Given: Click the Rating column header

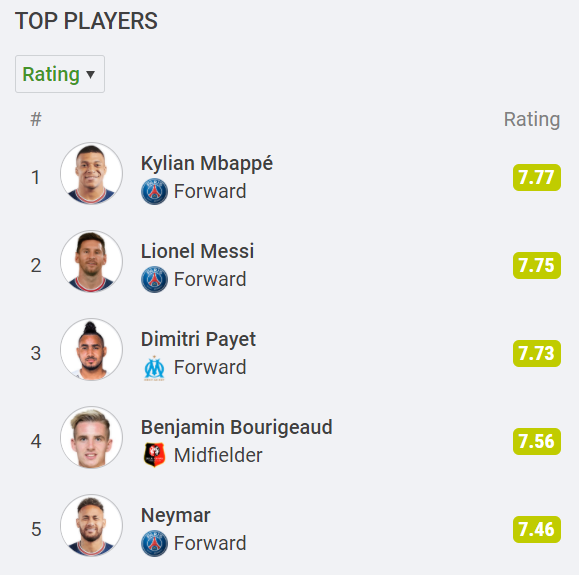Looking at the screenshot, I should (x=532, y=120).
